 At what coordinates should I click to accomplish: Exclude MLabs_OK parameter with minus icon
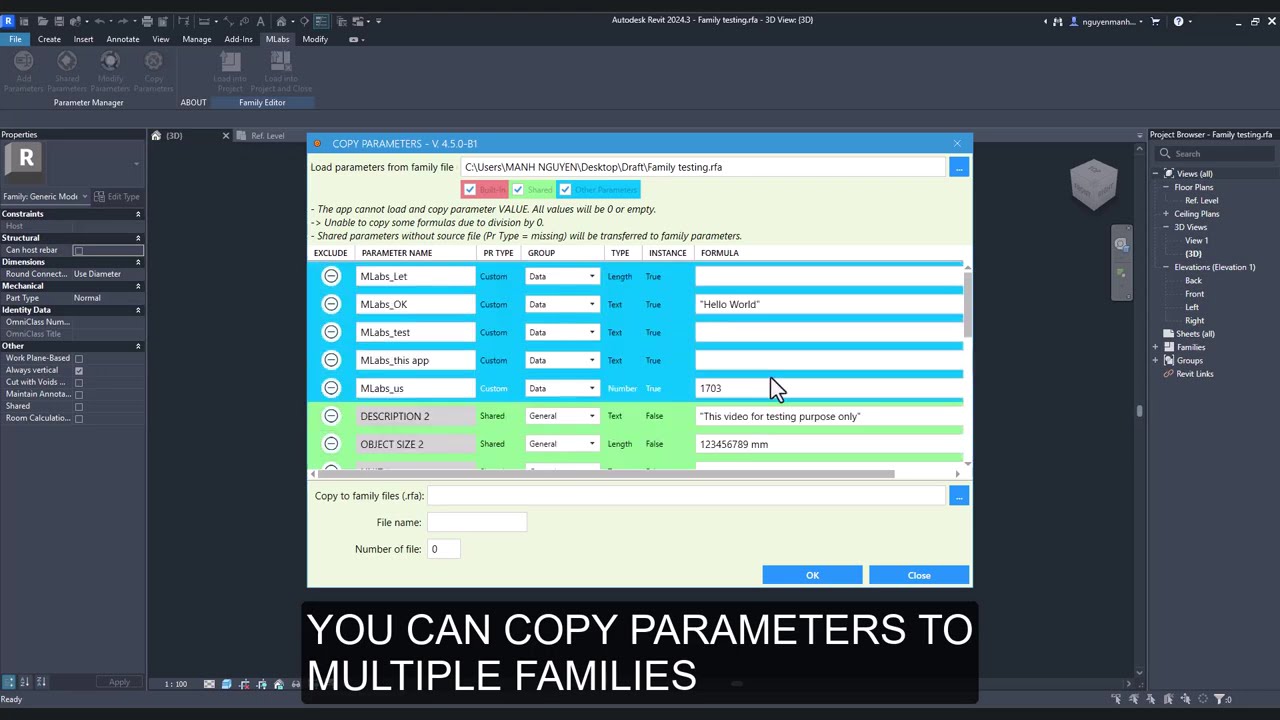coord(331,304)
